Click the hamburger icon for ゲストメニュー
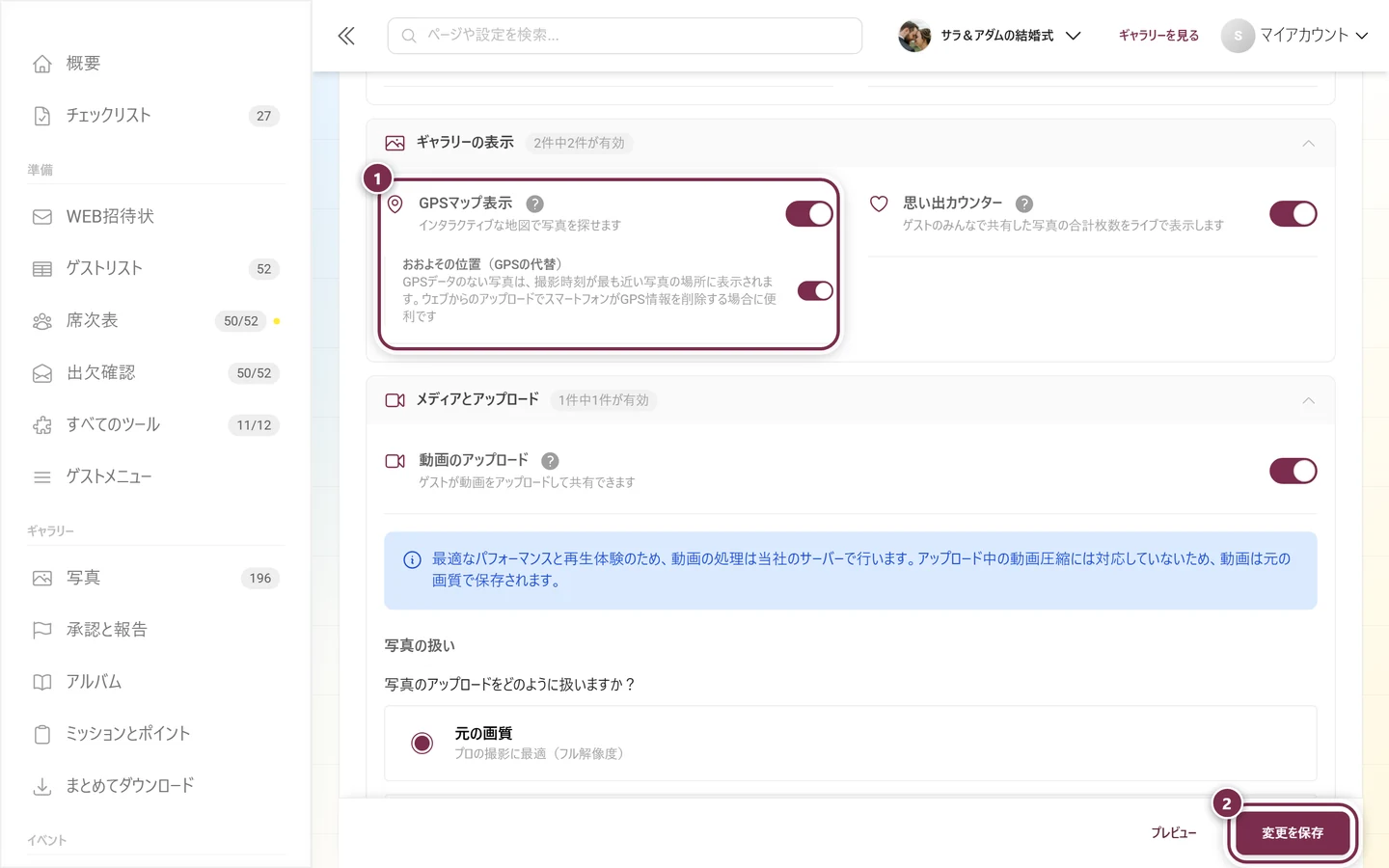Screen dimensions: 1389x868 click(x=42, y=477)
